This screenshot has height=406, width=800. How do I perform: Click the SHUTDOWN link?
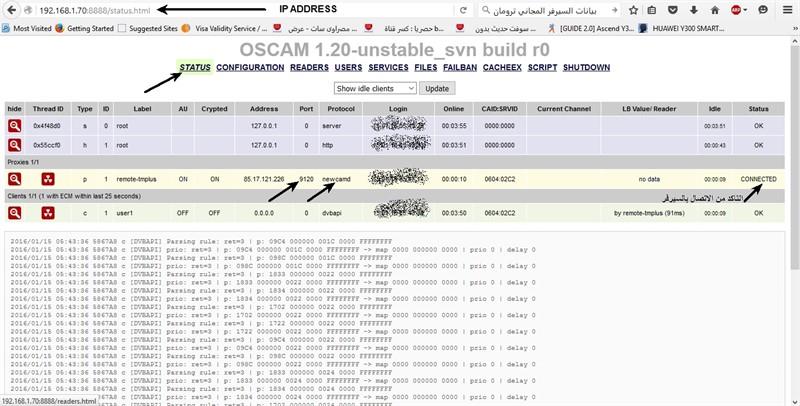[x=586, y=67]
